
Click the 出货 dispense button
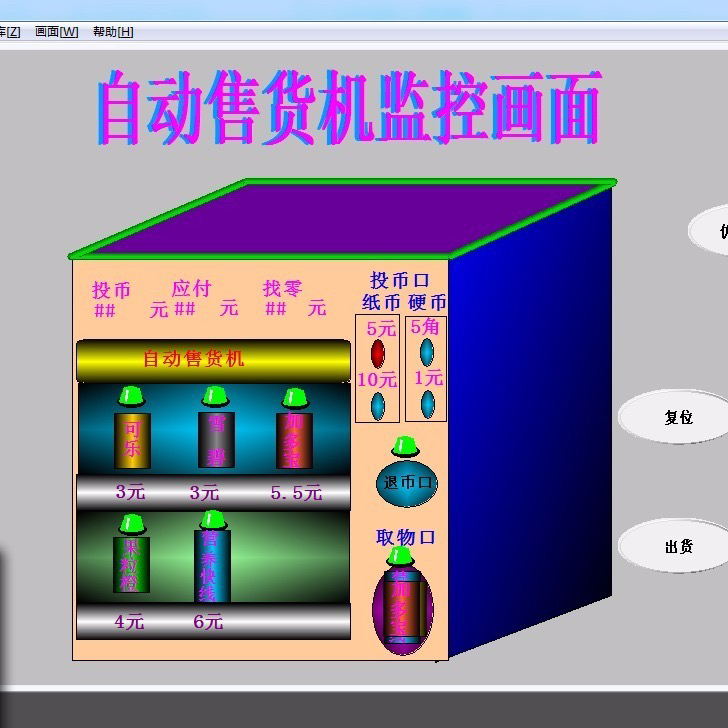point(677,546)
